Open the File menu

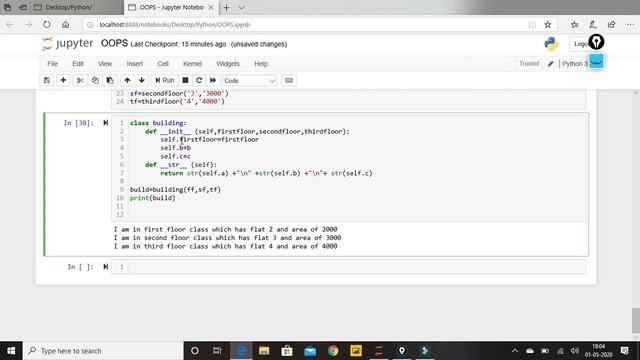(52, 64)
